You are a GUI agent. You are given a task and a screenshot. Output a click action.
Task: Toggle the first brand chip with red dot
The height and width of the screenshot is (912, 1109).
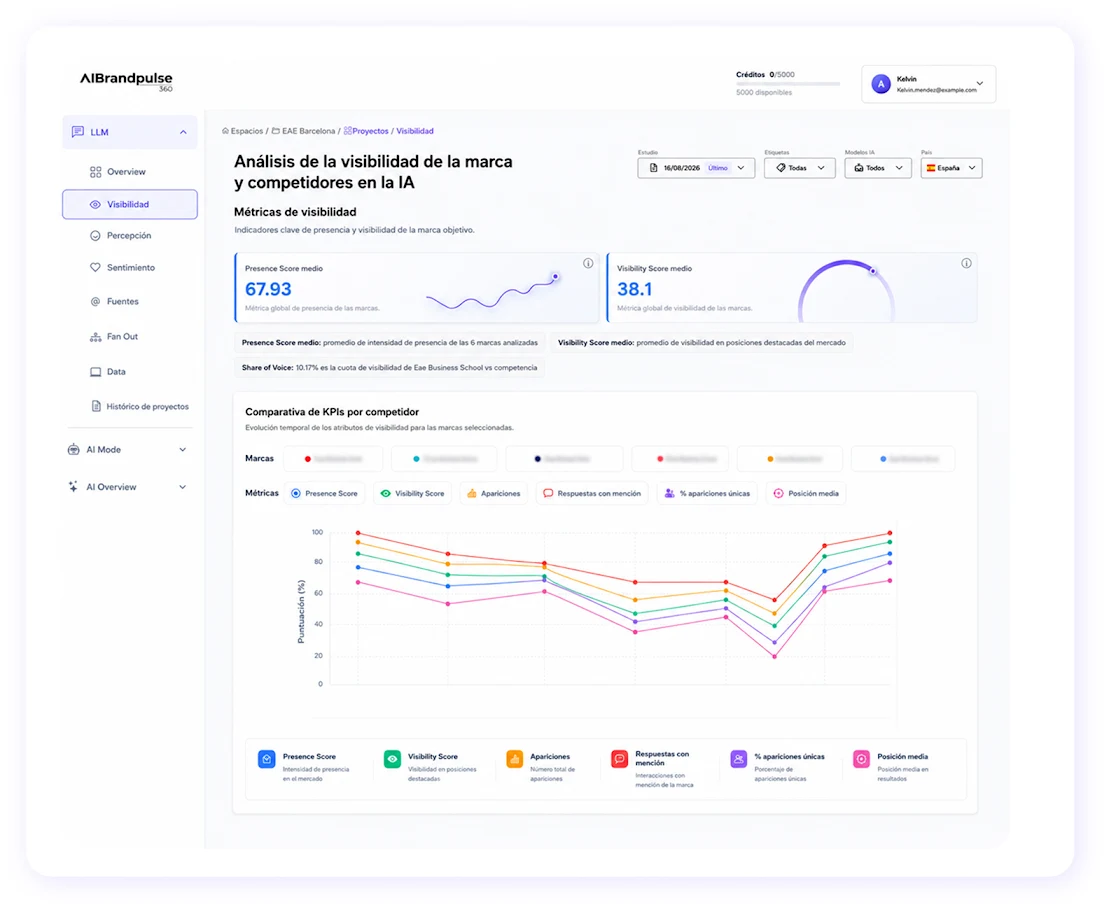click(333, 458)
